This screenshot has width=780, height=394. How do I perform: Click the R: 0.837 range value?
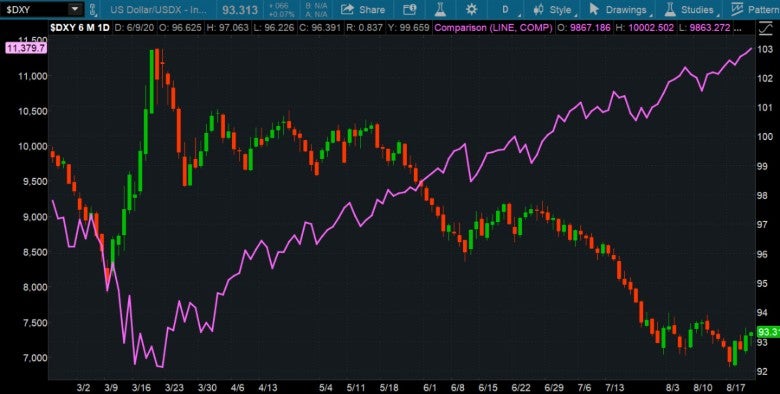365,28
